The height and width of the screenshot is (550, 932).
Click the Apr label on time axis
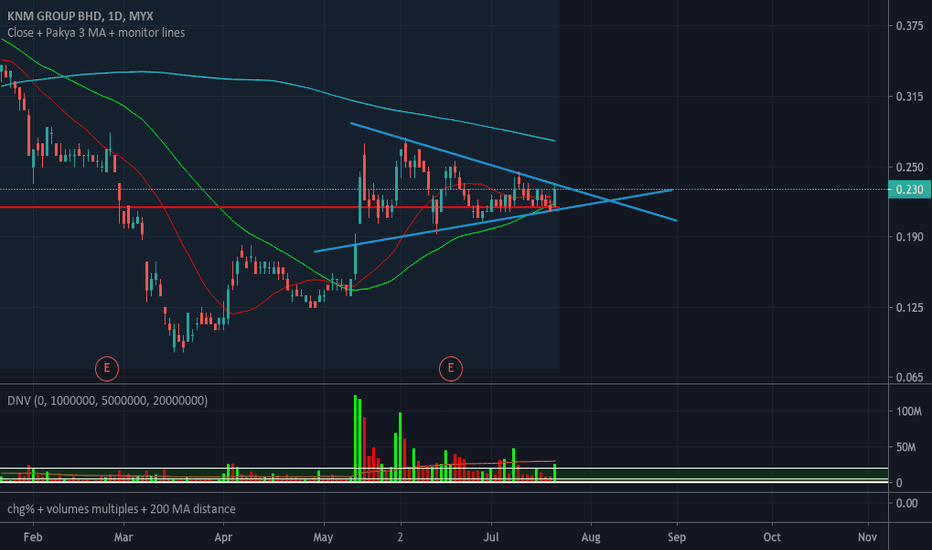click(x=223, y=537)
